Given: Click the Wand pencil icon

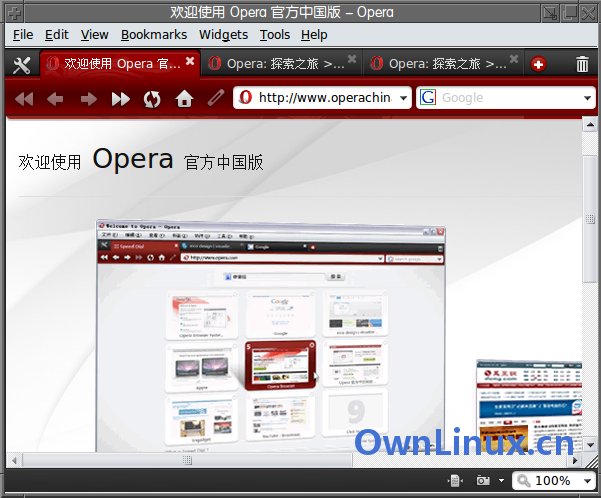Looking at the screenshot, I should 215,98.
